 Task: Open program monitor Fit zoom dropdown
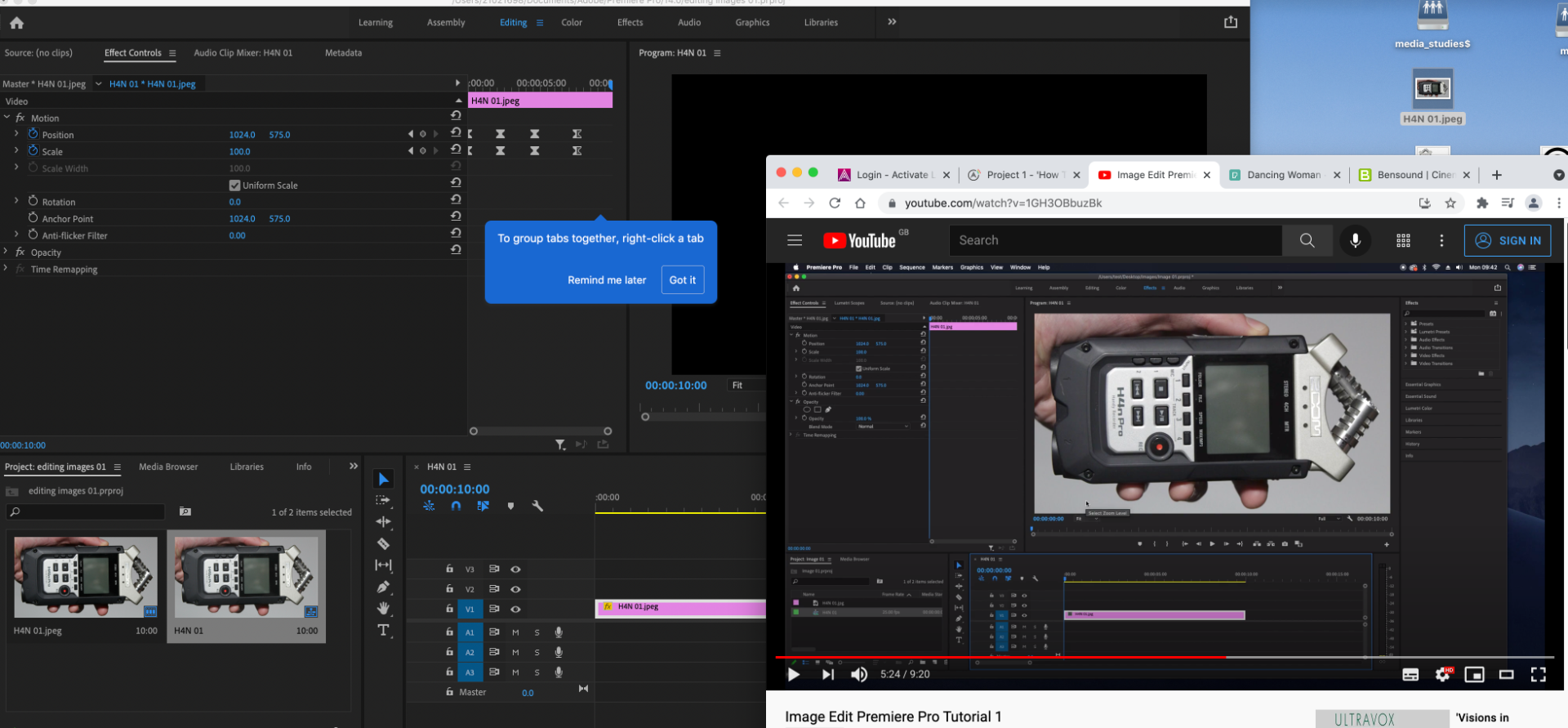tap(746, 385)
